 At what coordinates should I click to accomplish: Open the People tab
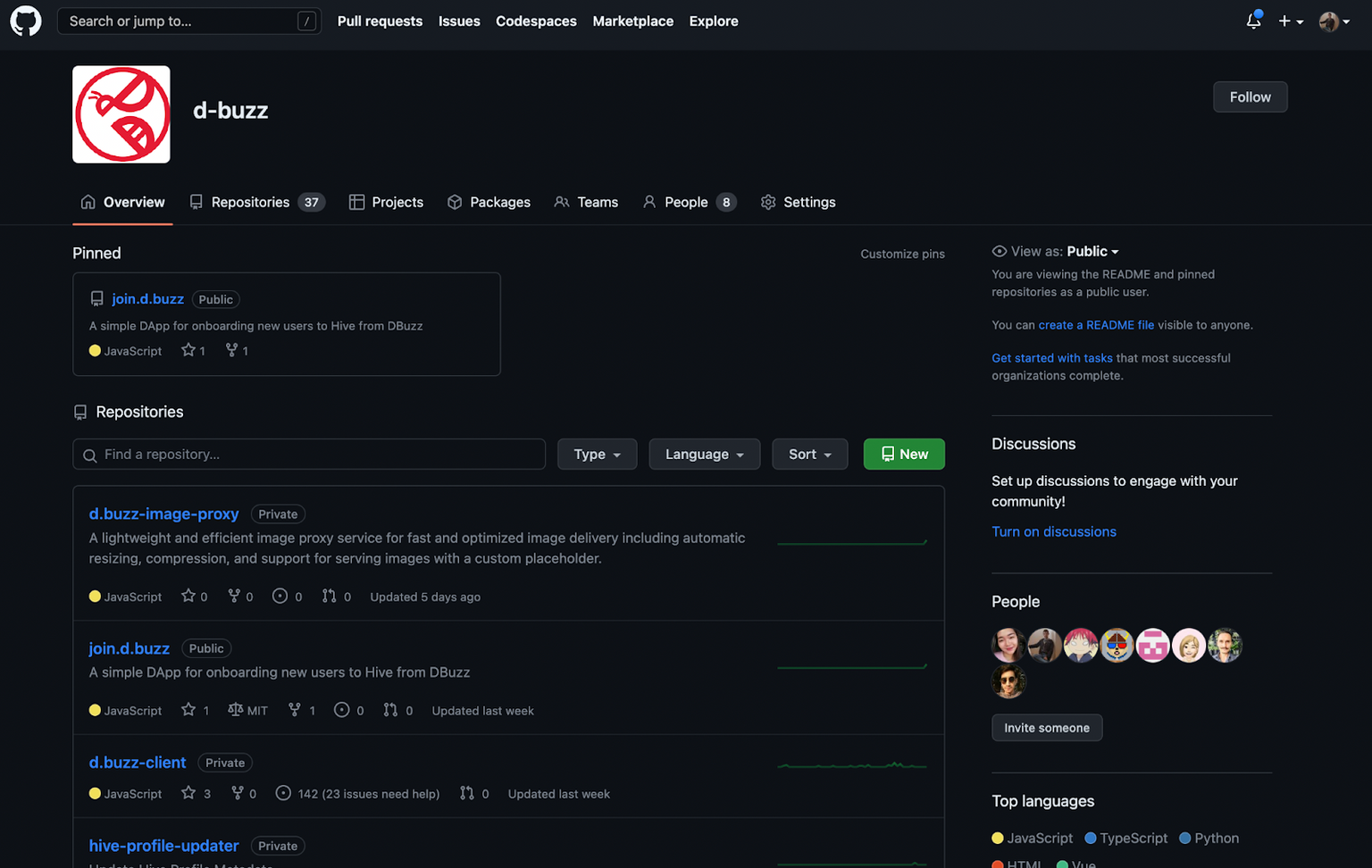pos(689,203)
